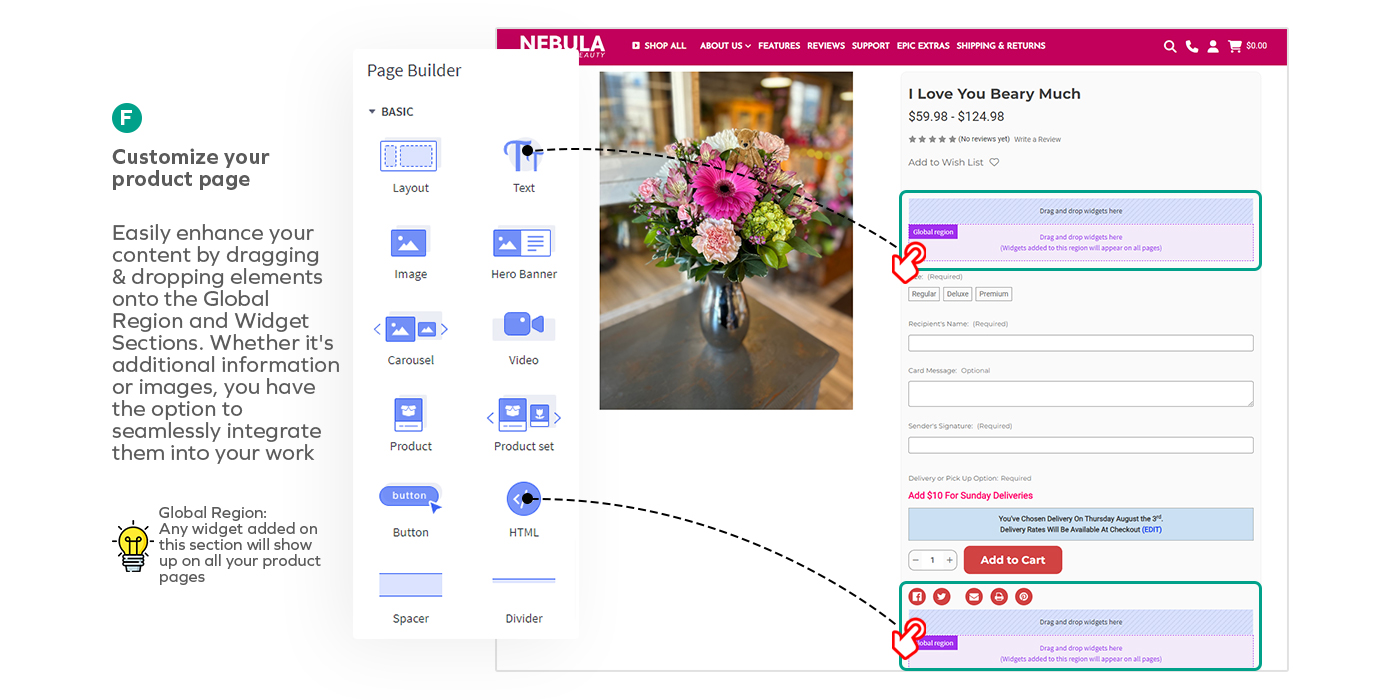The height and width of the screenshot is (700, 1400).
Task: Open the search icon in the header
Action: 1170,46
